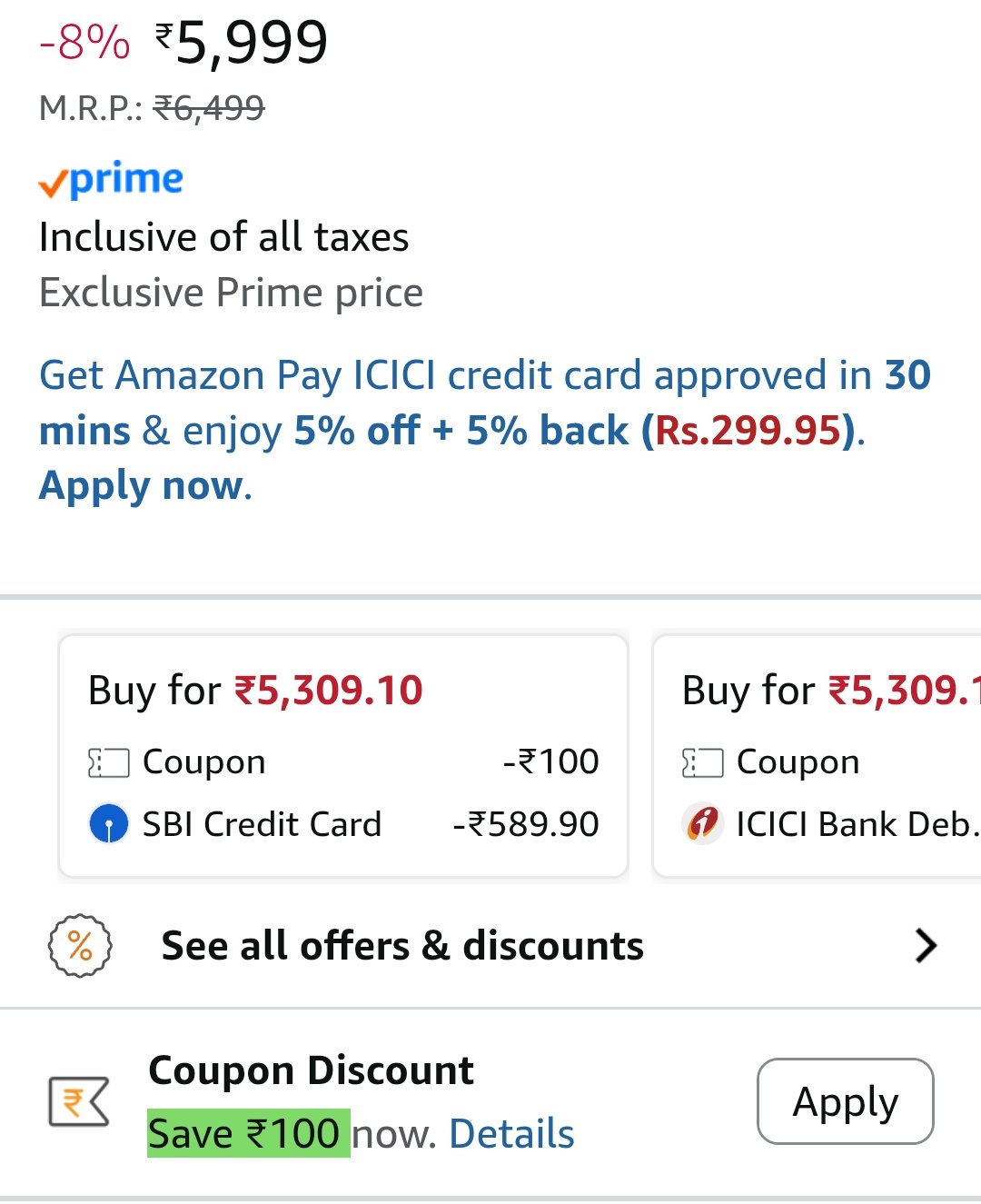981x1204 pixels.
Task: Click the ₹5,999 price
Action: (242, 42)
